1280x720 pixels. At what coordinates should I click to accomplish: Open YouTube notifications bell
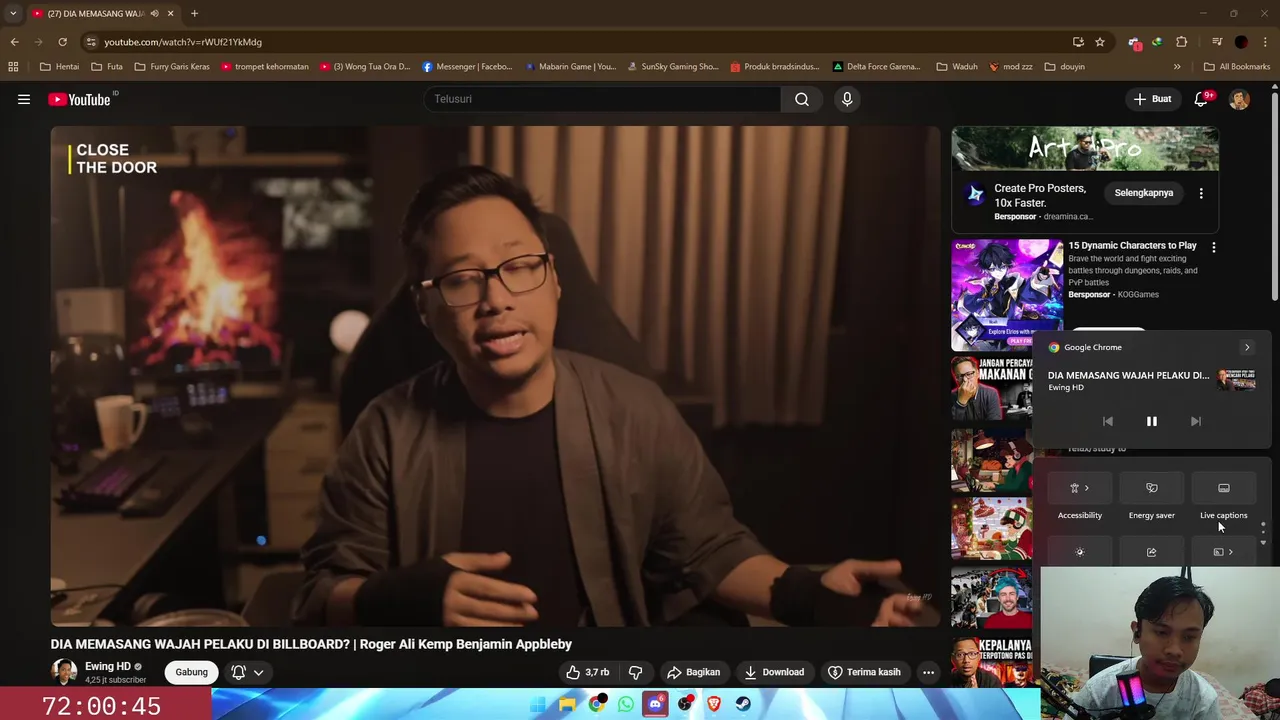tap(1201, 99)
